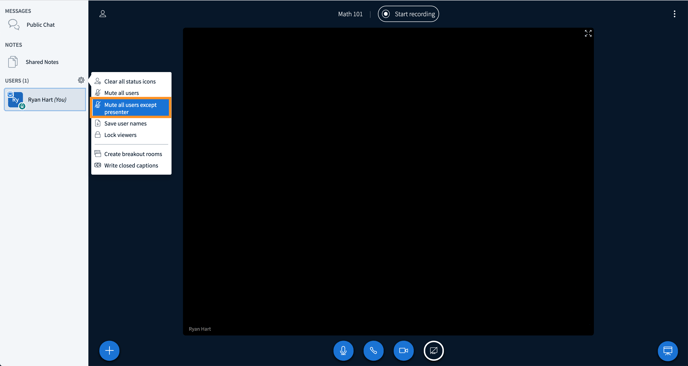This screenshot has width=688, height=366.
Task: Click the black presentation area
Action: (x=388, y=181)
